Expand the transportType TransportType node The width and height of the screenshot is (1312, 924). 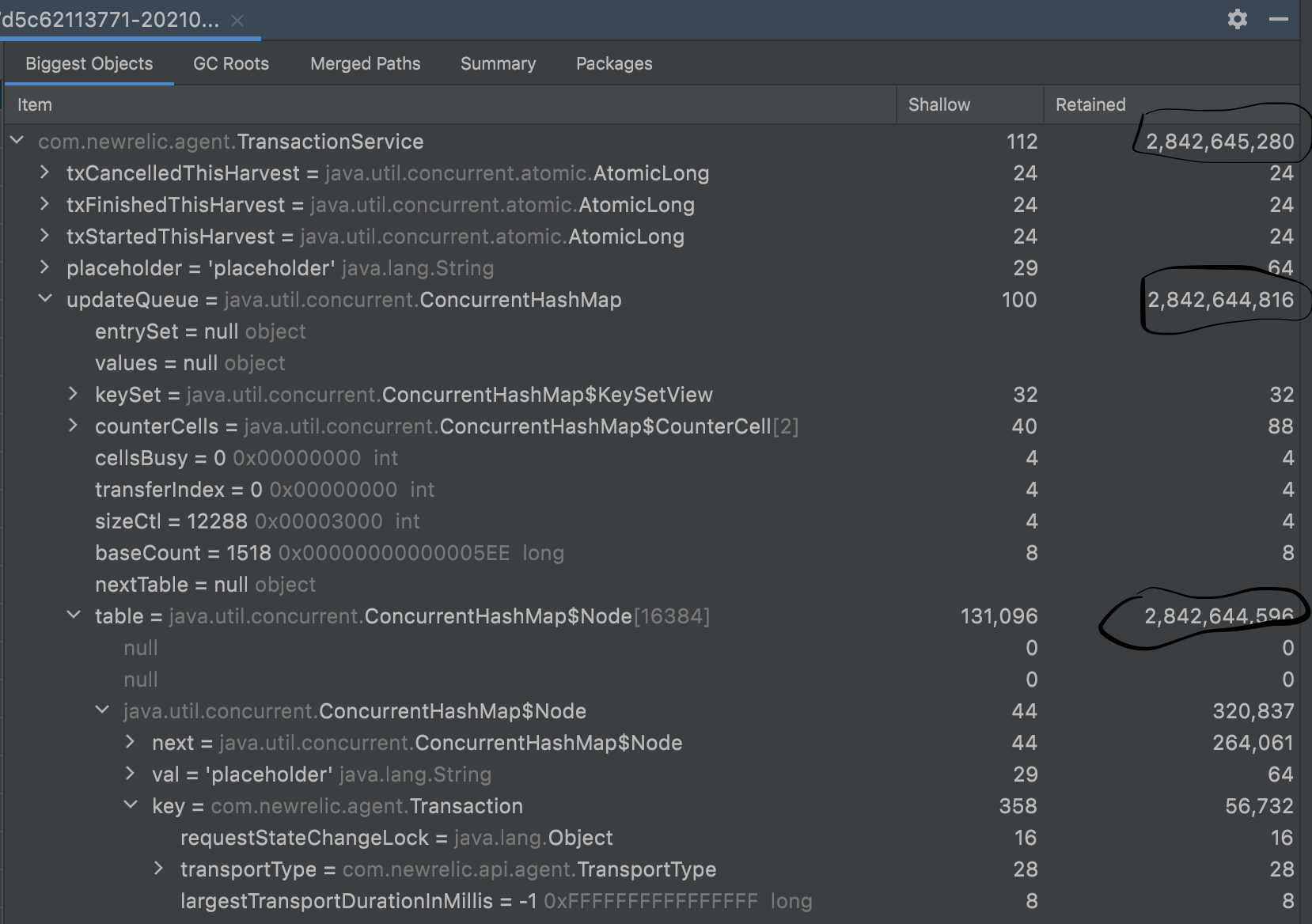[x=158, y=869]
